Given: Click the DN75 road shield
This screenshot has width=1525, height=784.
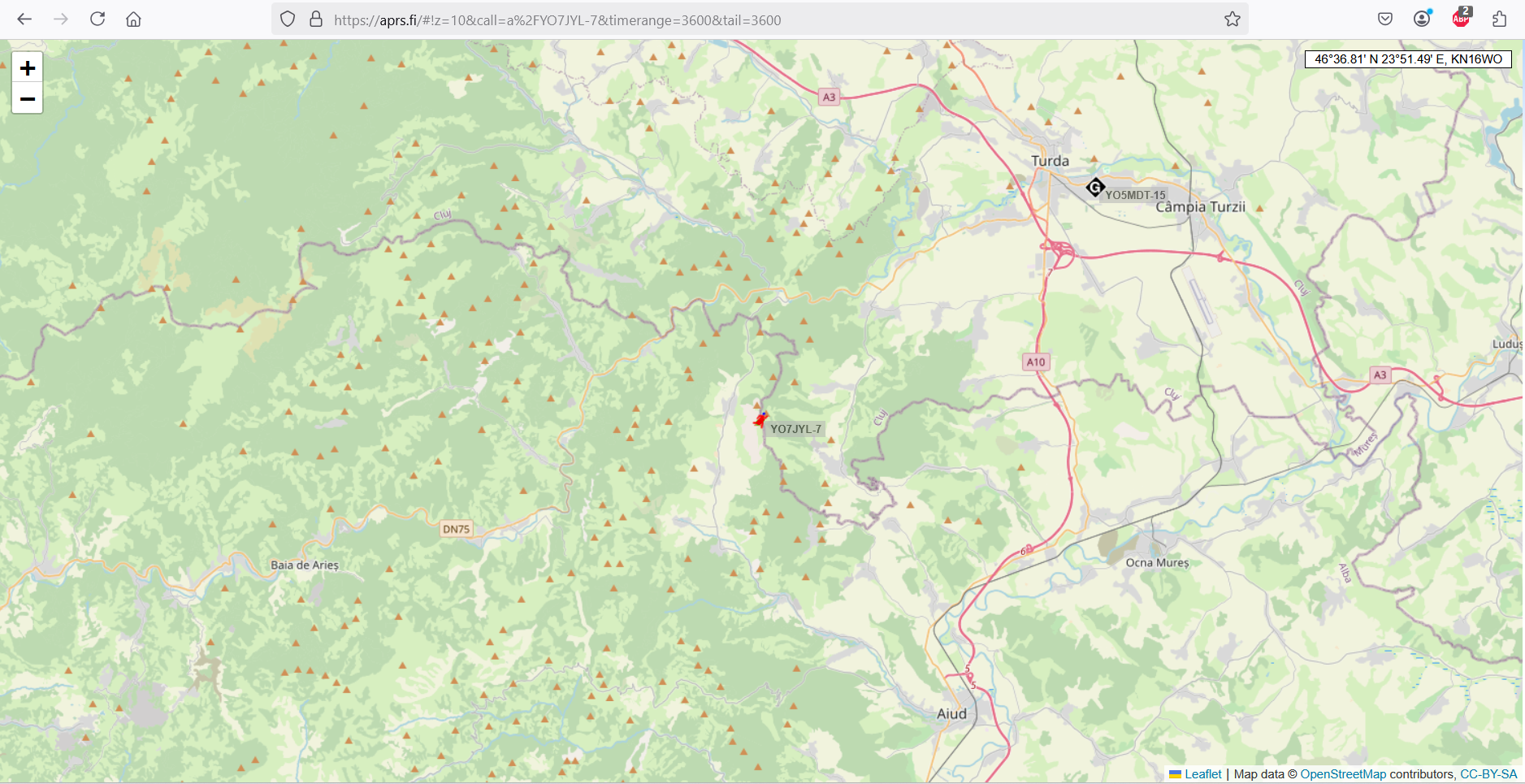Looking at the screenshot, I should click(x=456, y=529).
